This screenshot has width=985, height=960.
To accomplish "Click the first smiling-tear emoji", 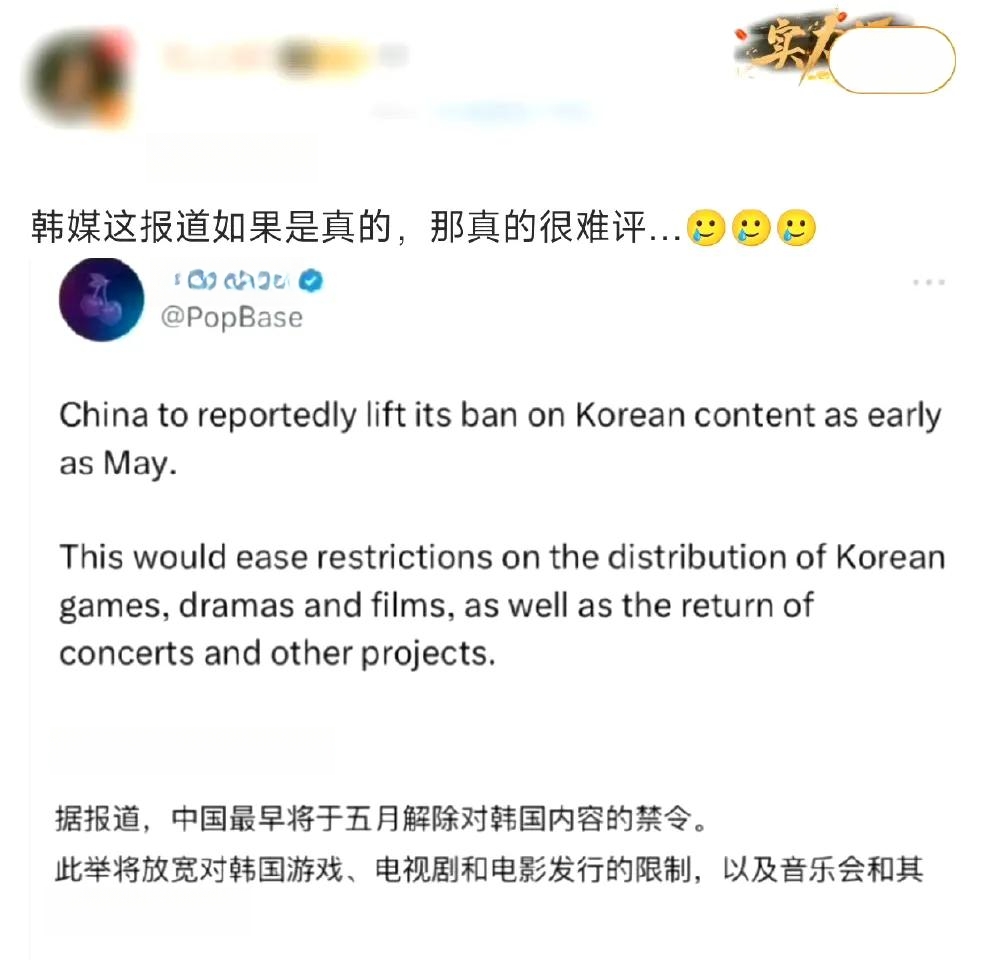I will 706,227.
